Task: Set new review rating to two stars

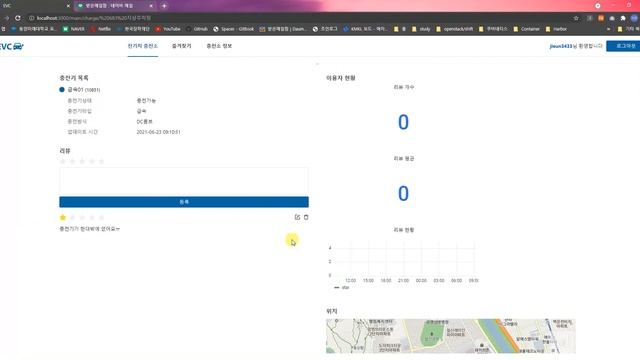Action: point(73,162)
